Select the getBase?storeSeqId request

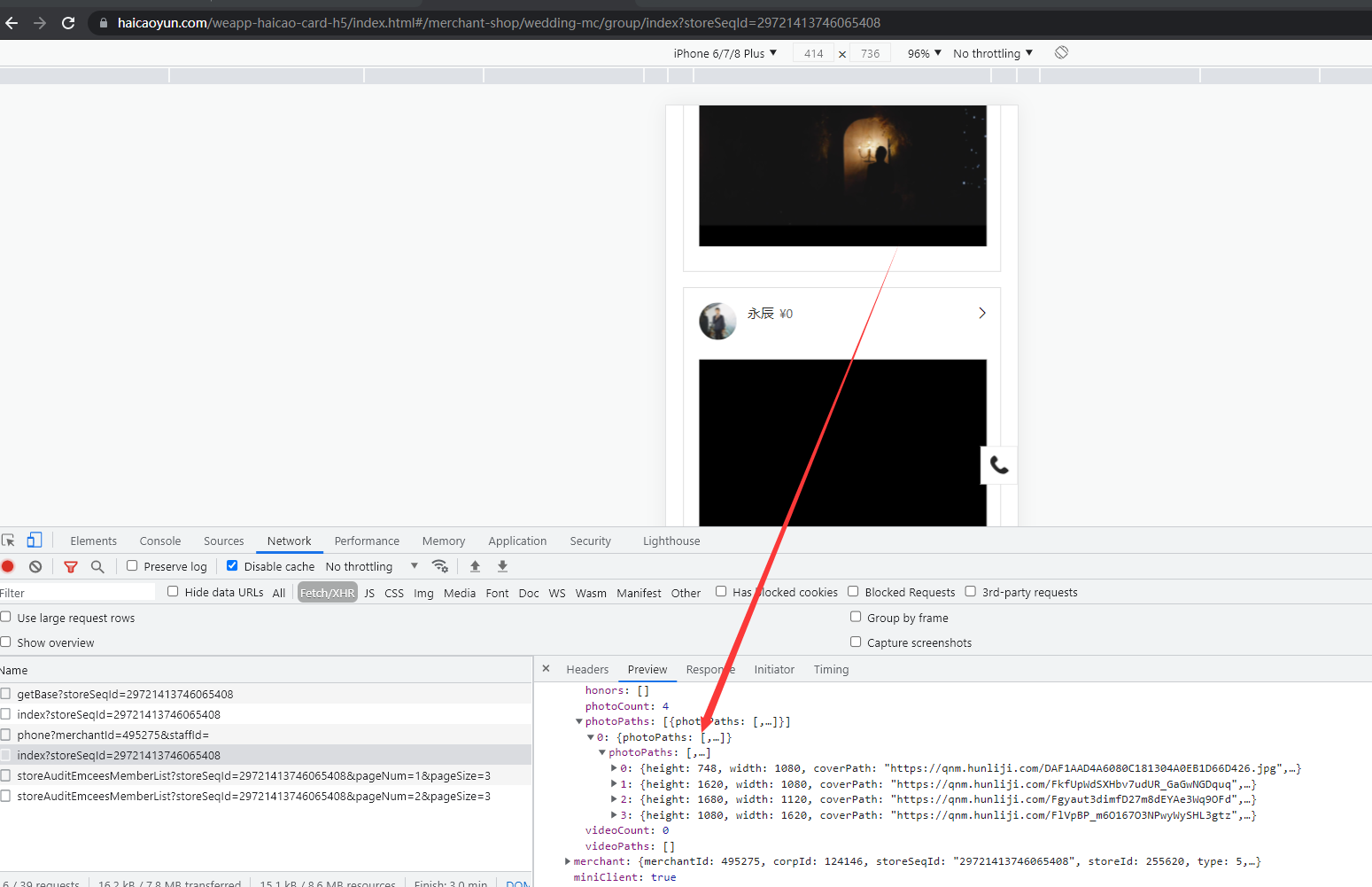[266, 694]
